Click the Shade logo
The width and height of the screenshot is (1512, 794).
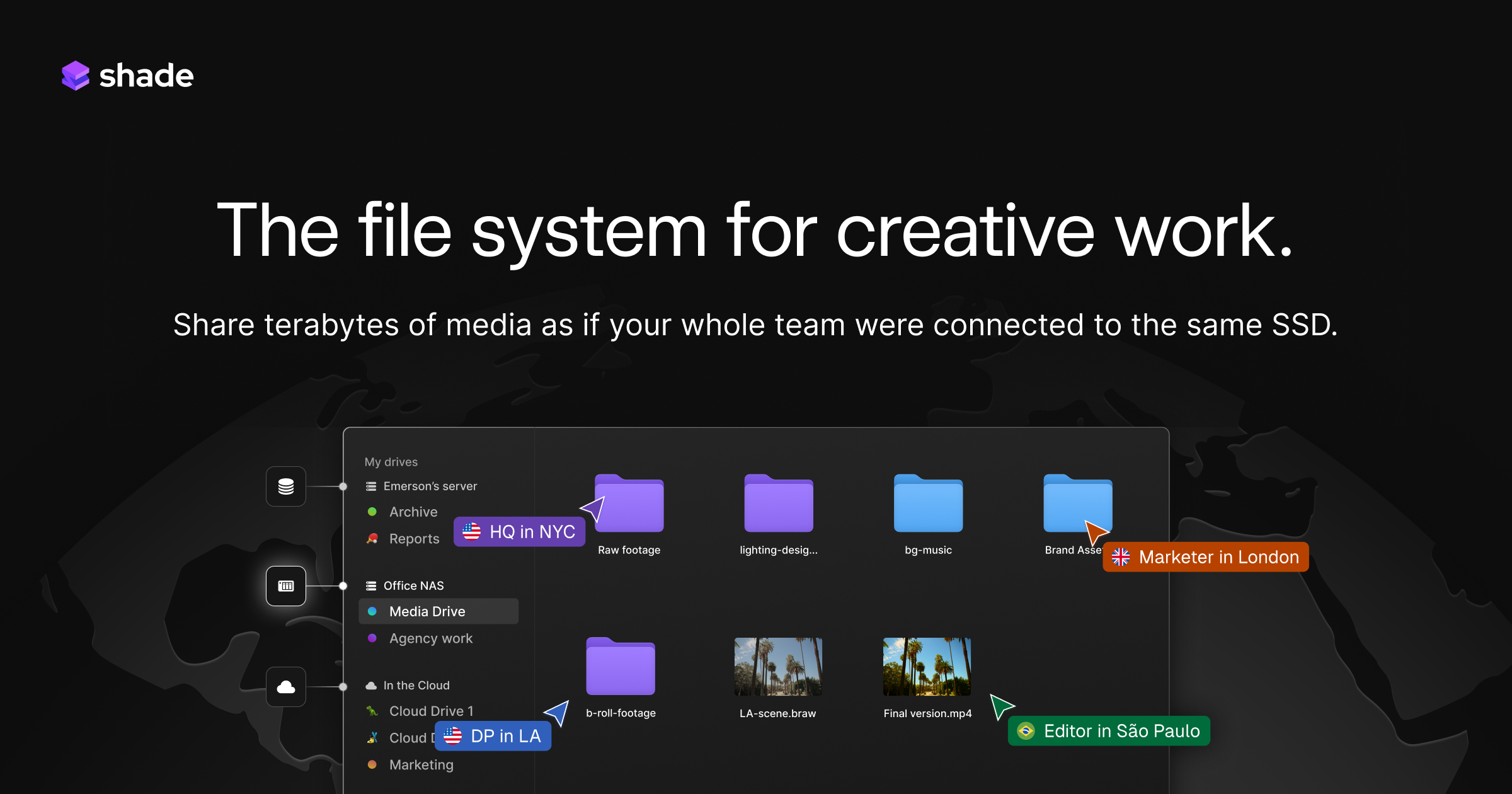(127, 76)
